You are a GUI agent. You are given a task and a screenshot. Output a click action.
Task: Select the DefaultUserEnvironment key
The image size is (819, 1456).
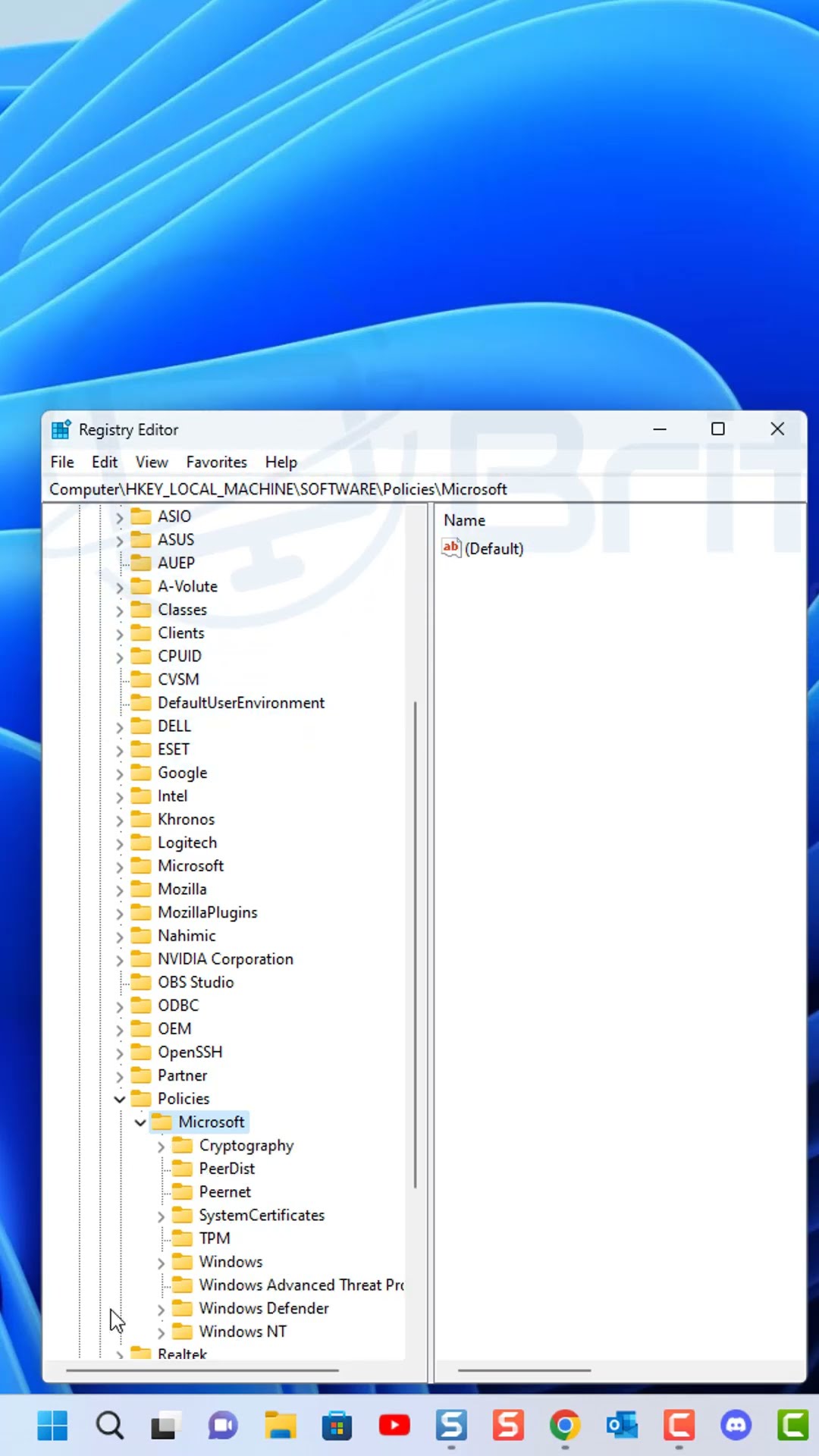point(241,703)
